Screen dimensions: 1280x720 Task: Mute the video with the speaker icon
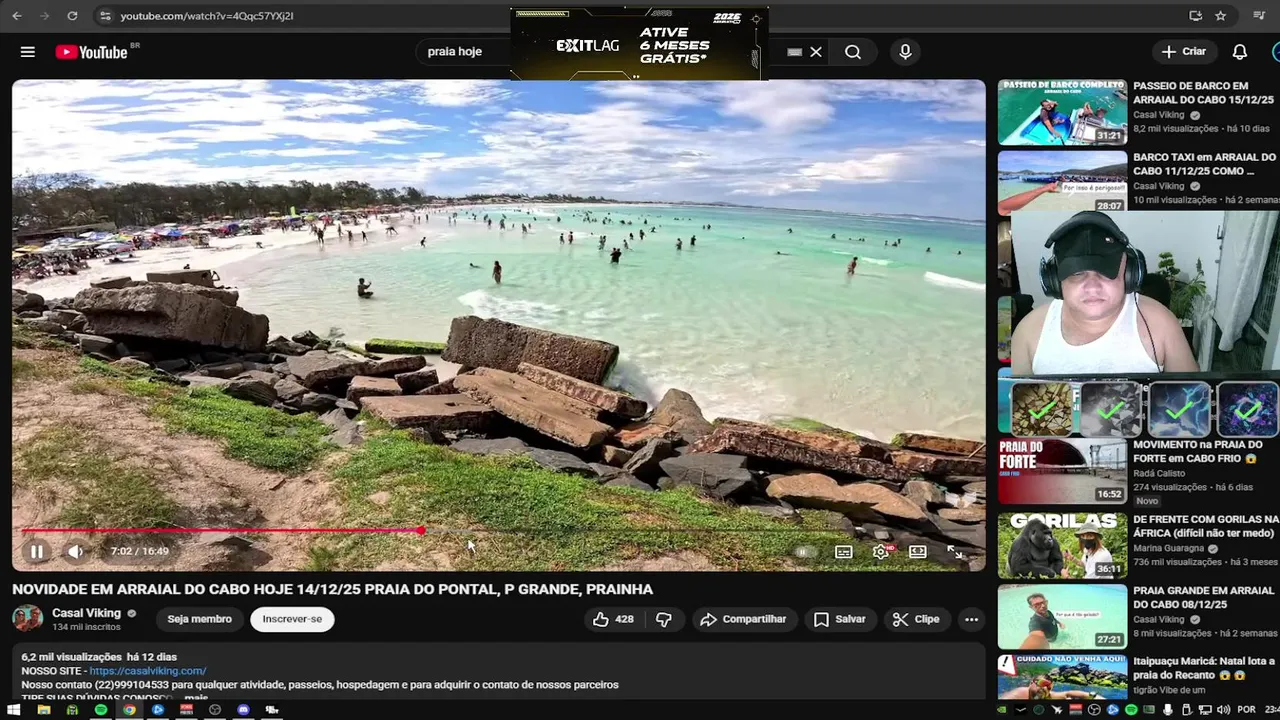point(76,551)
